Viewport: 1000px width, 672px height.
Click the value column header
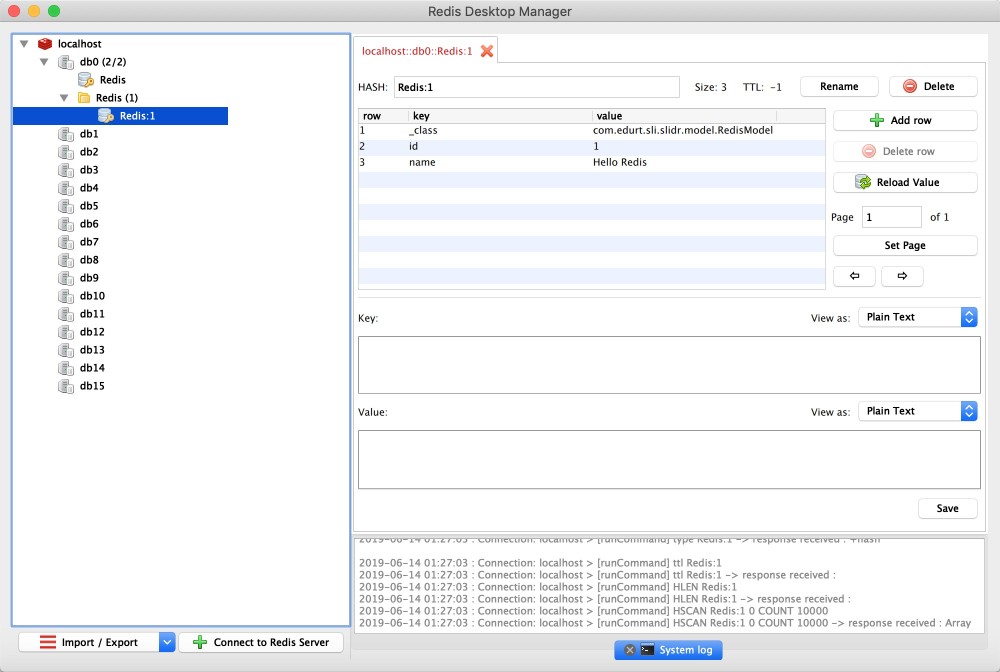coord(684,115)
